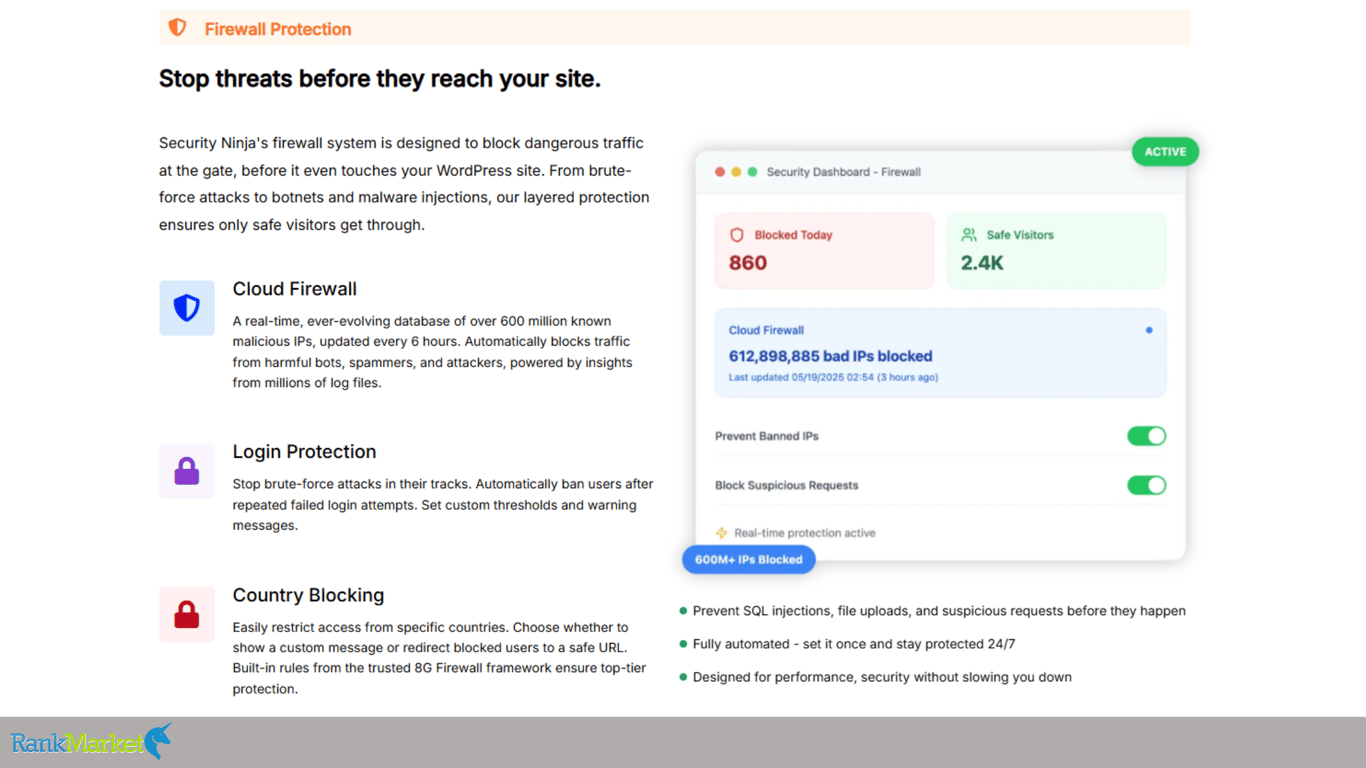Click the lightning bolt real-time protection icon
The height and width of the screenshot is (768, 1366).
pyautogui.click(x=722, y=533)
